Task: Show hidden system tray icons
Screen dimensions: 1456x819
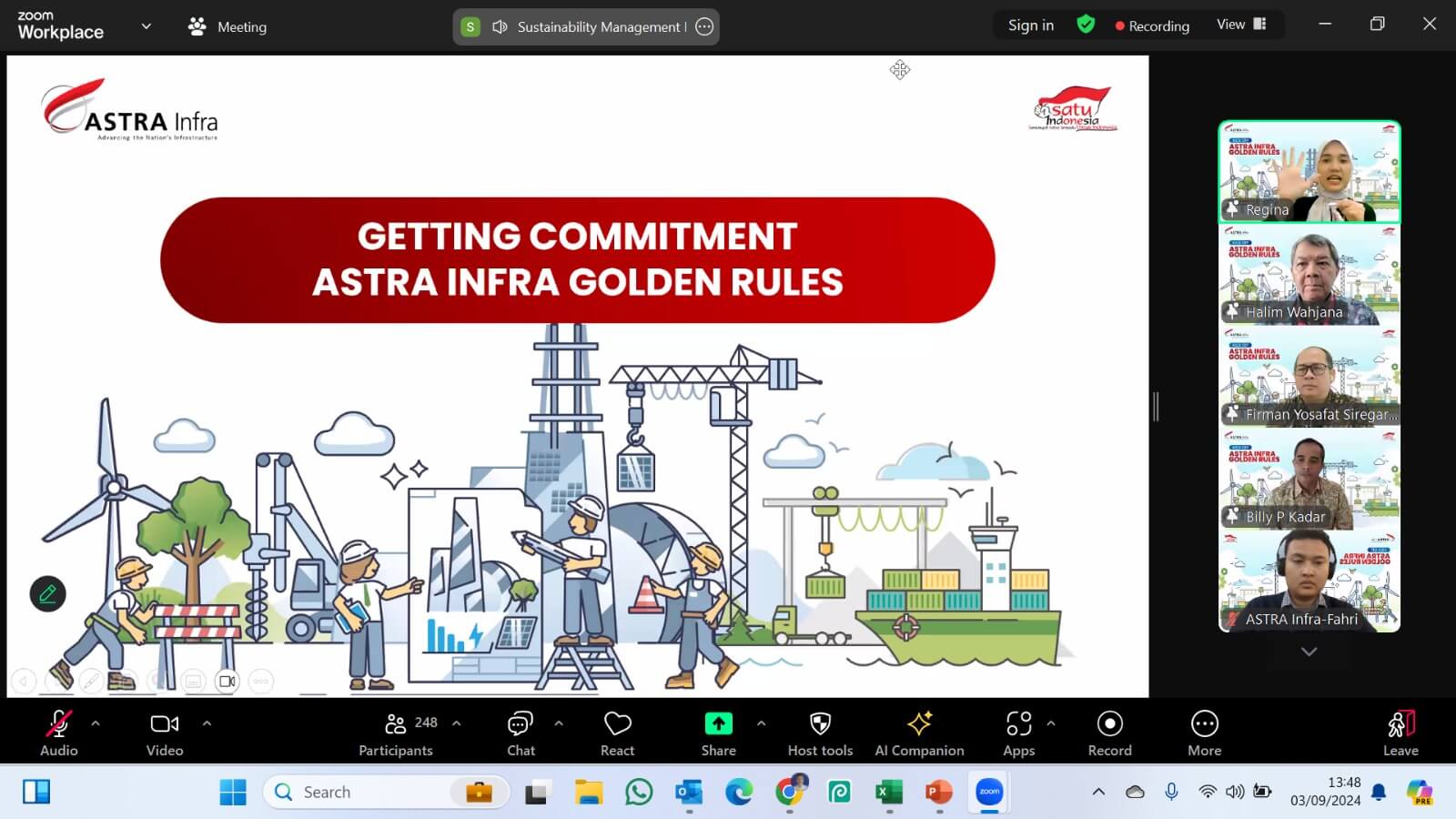Action: 1098,792
